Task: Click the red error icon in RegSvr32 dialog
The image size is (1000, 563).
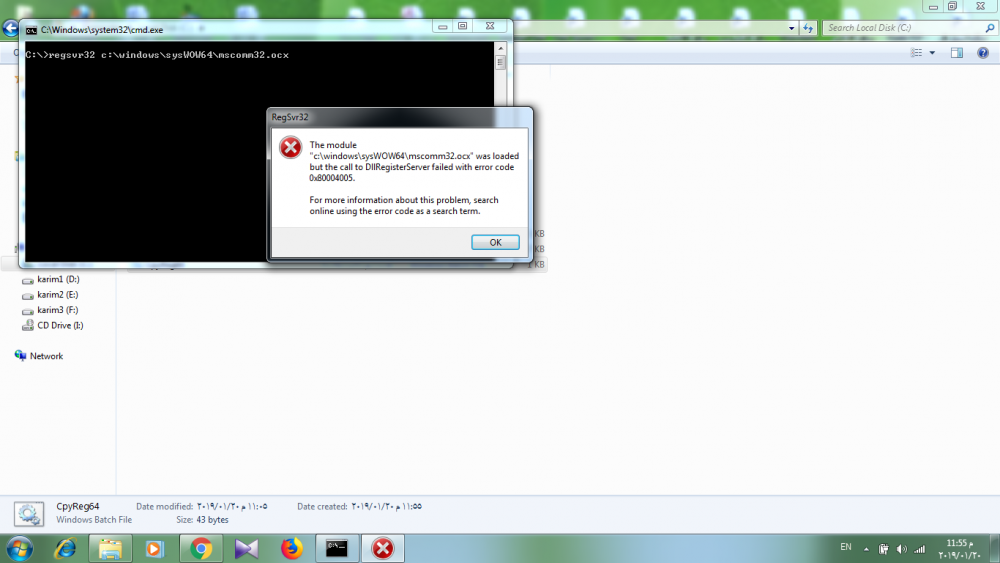Action: [290, 147]
